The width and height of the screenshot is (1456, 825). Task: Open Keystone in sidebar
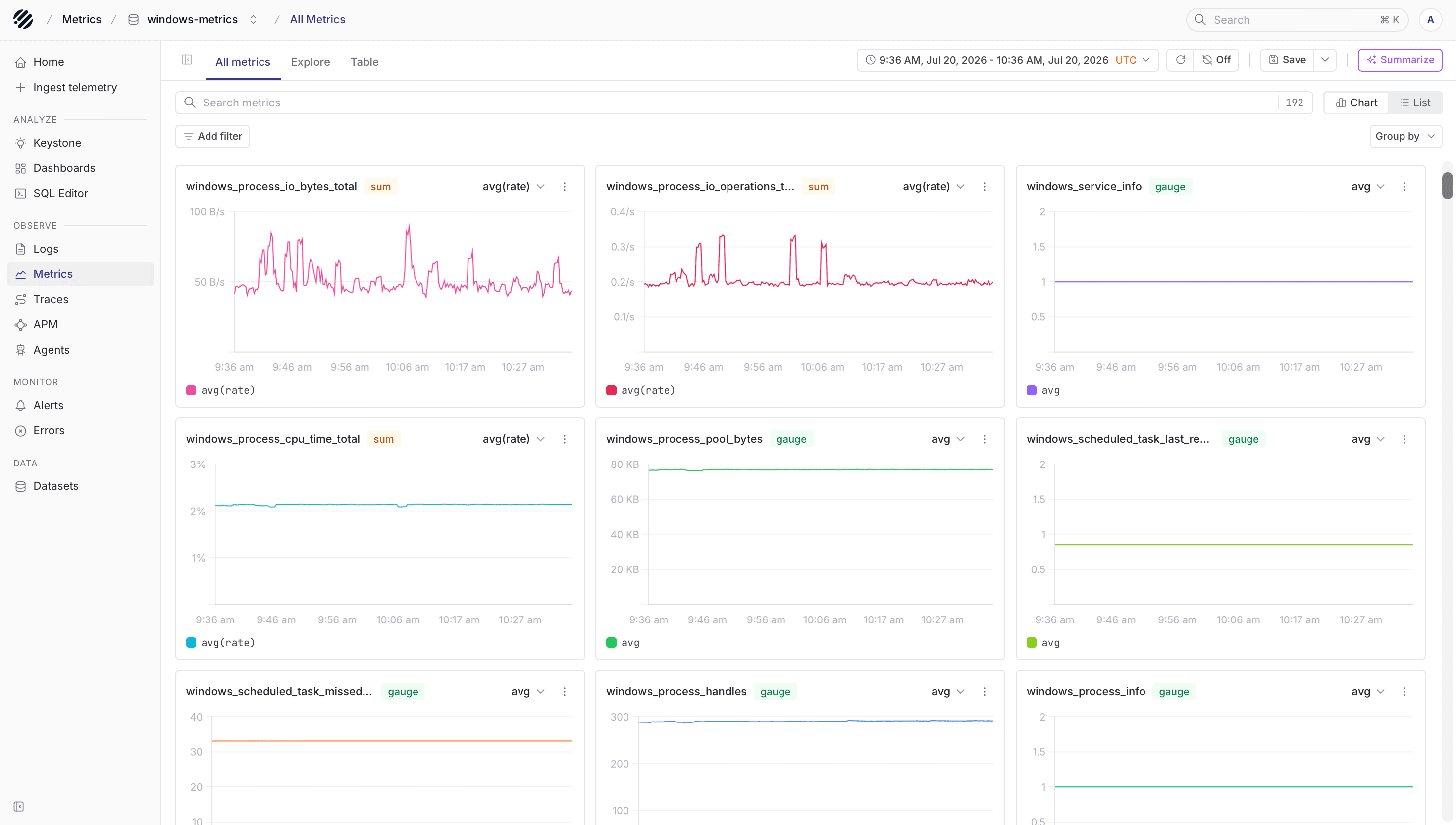point(80,143)
